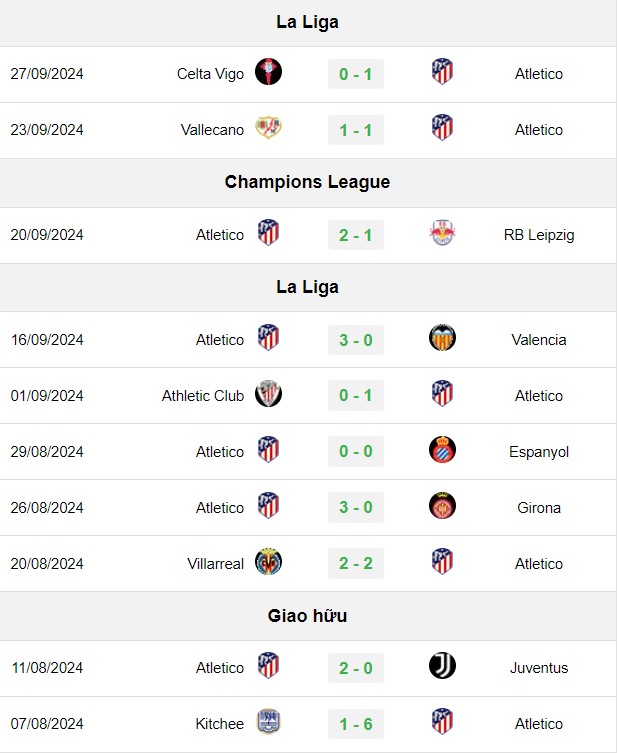
Task: Open the 2 - 2 Villarreal match score
Action: point(356,563)
